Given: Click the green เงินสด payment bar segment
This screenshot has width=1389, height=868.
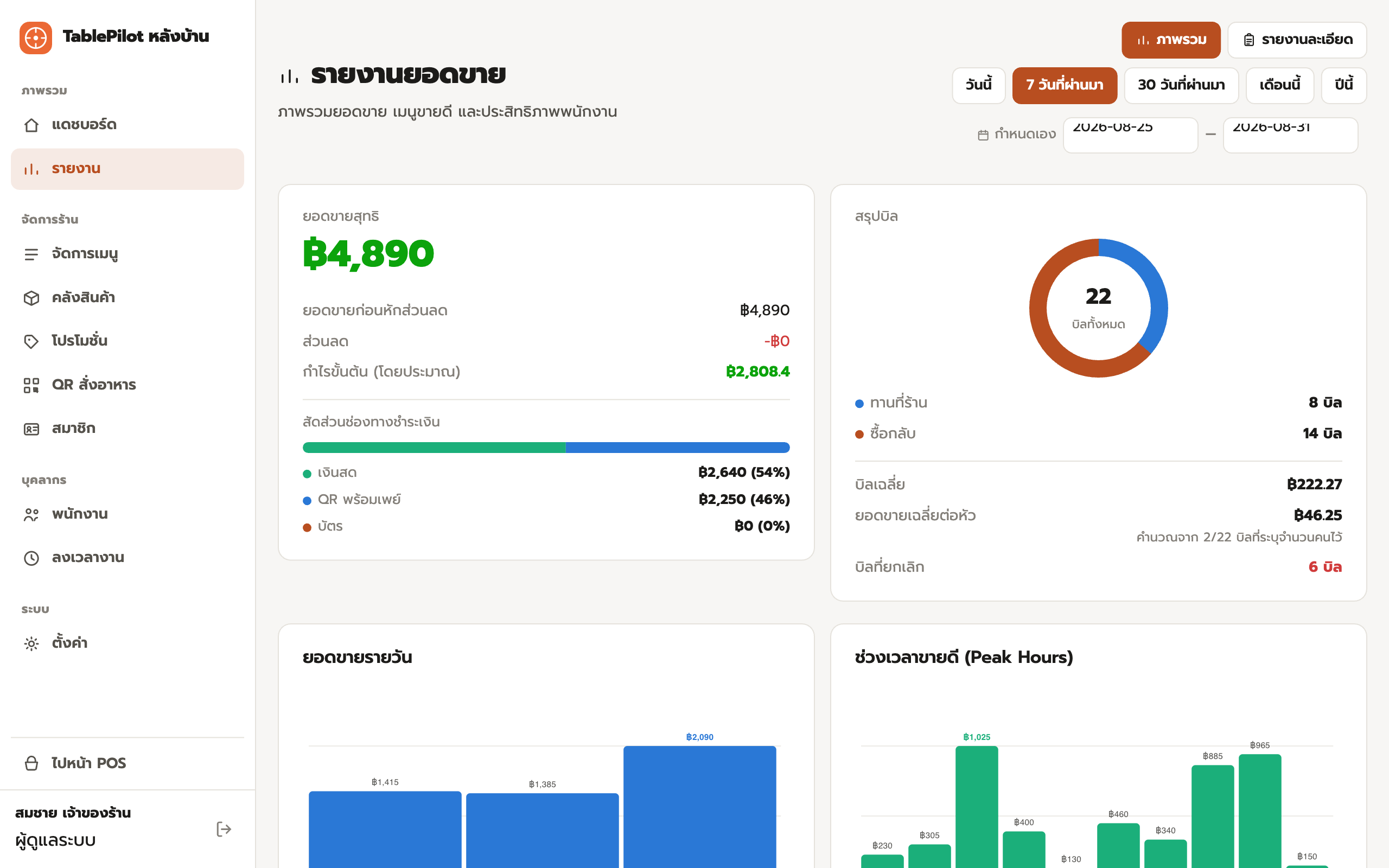Looking at the screenshot, I should click(x=434, y=448).
